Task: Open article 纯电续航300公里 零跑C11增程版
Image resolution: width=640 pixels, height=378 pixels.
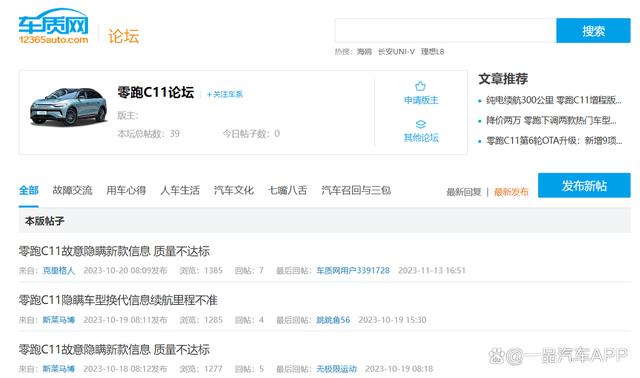Action: (553, 100)
